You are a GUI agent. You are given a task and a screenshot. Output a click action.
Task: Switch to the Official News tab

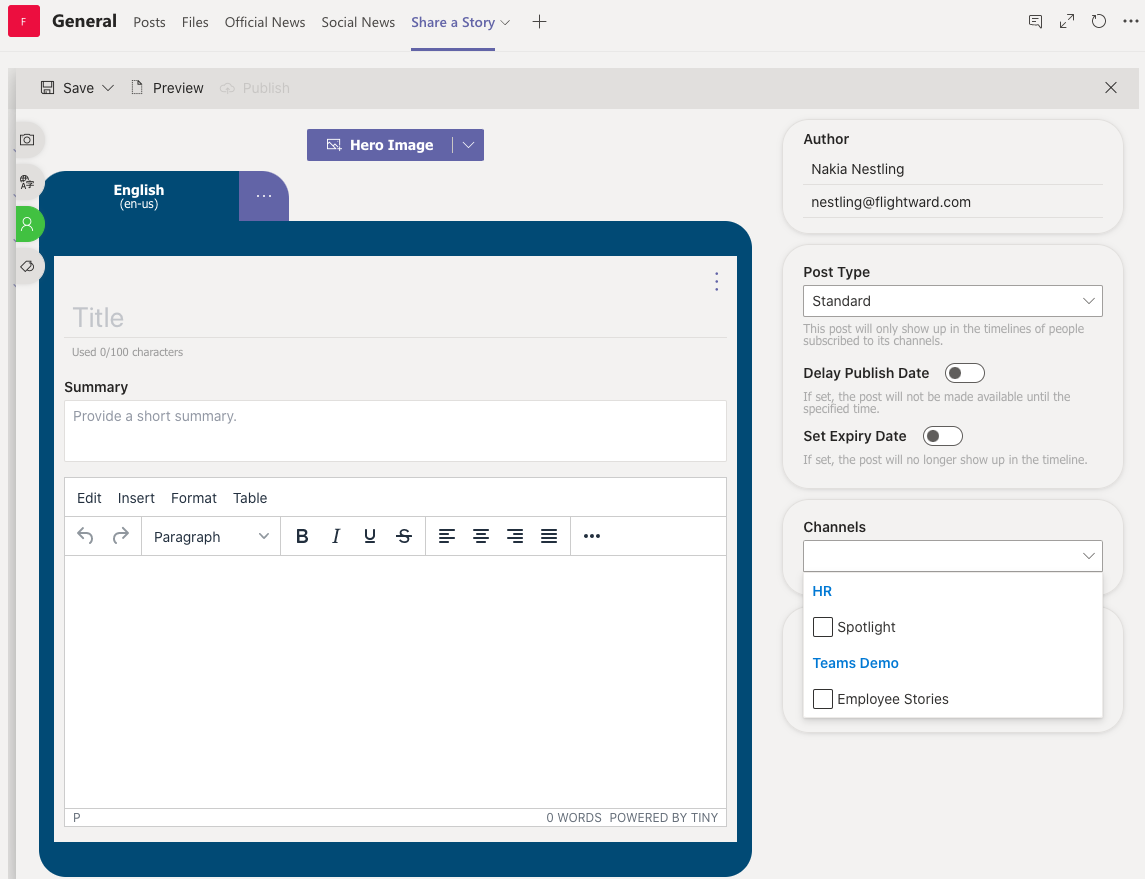[265, 22]
